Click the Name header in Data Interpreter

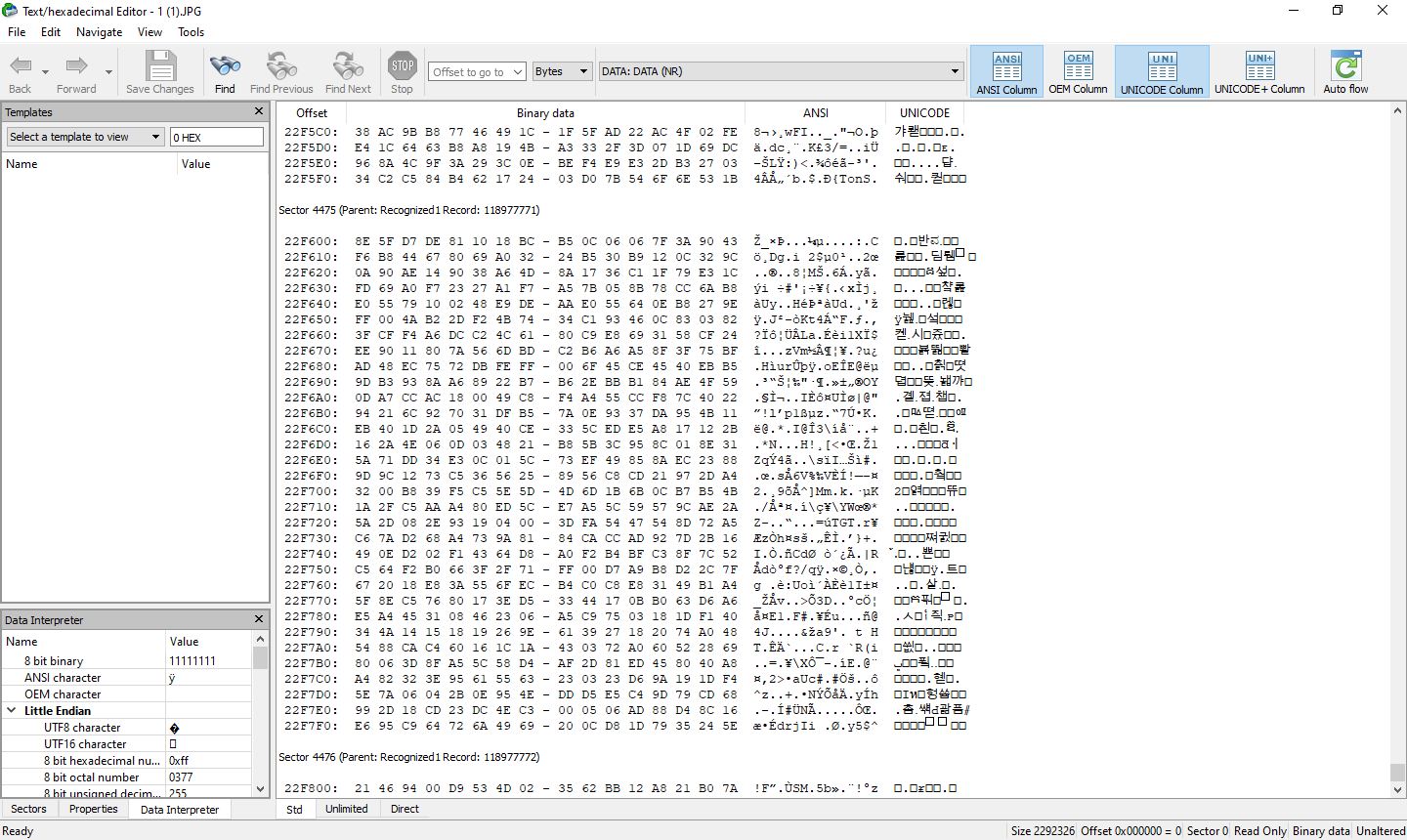(x=84, y=642)
